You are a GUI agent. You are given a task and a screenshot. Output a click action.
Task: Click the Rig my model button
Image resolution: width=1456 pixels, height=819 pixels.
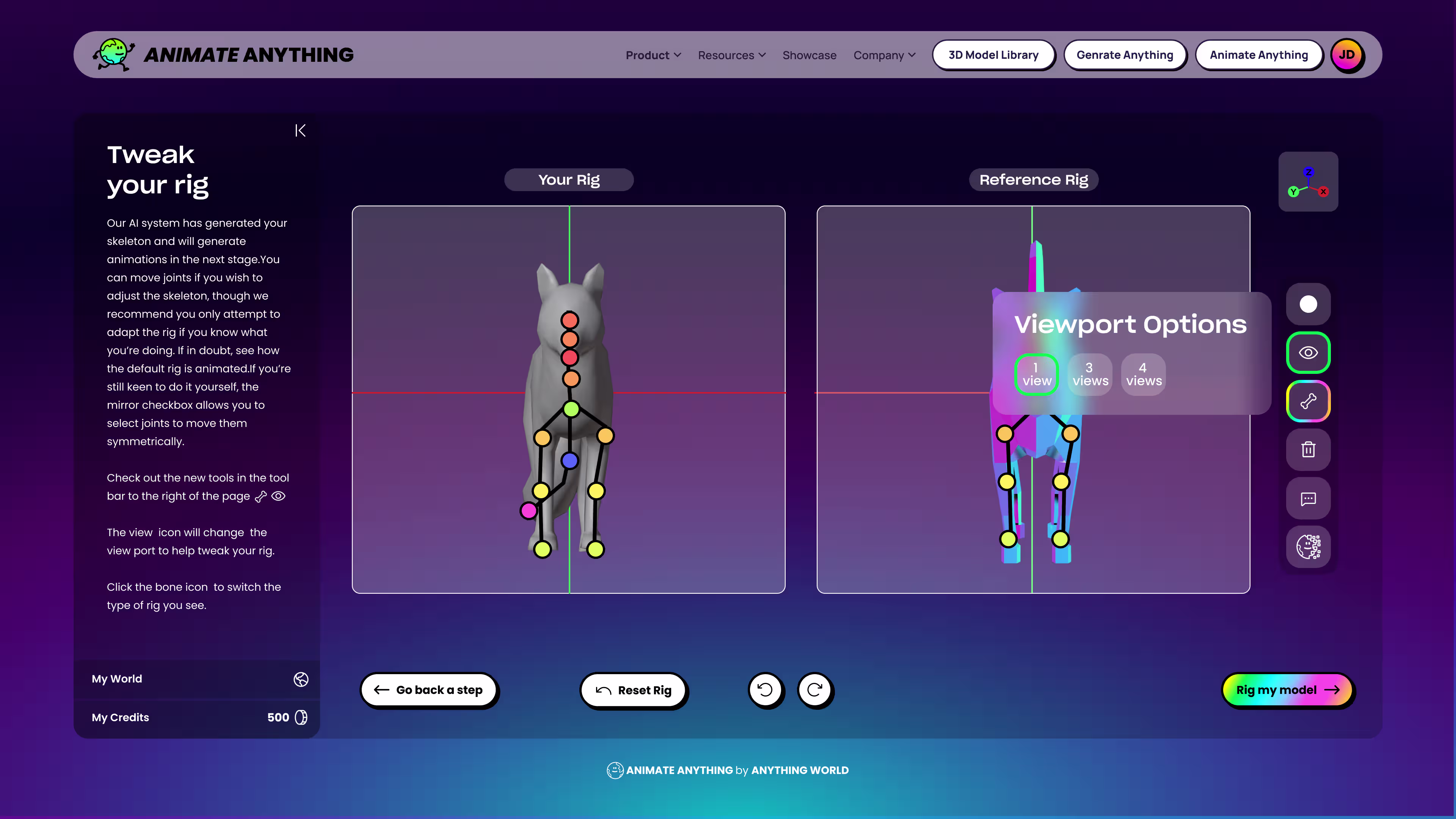coord(1288,690)
